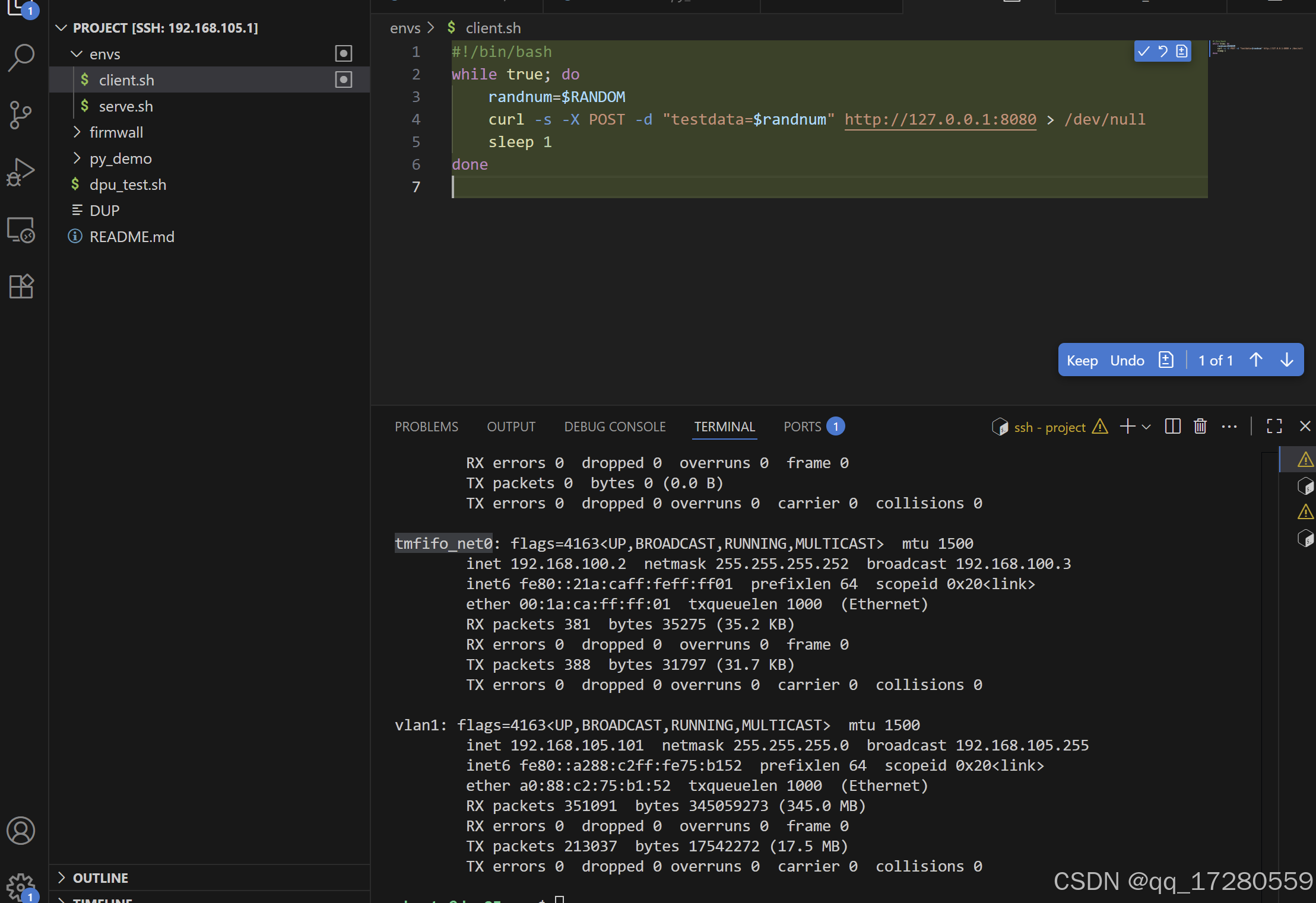Collapse the envs folder
Image resolution: width=1316 pixels, height=903 pixels.
point(77,54)
